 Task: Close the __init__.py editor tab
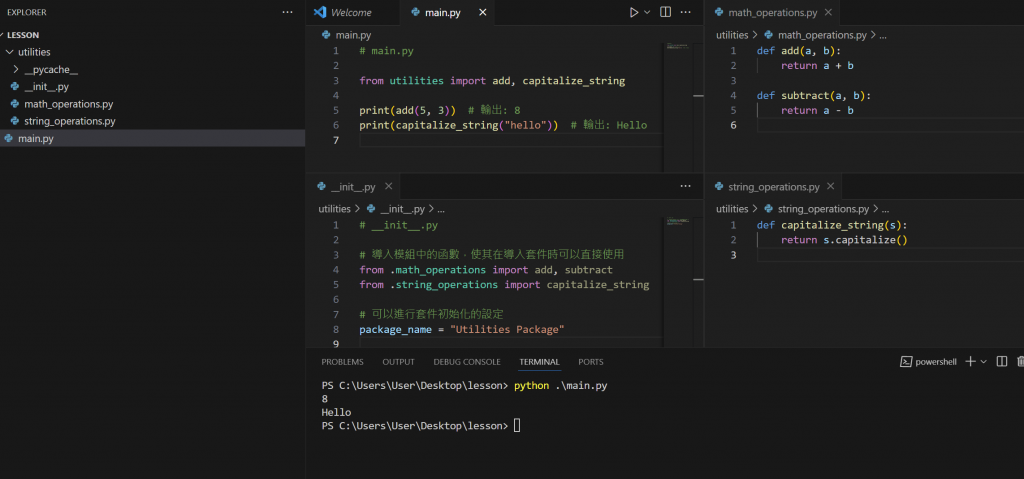pos(388,186)
